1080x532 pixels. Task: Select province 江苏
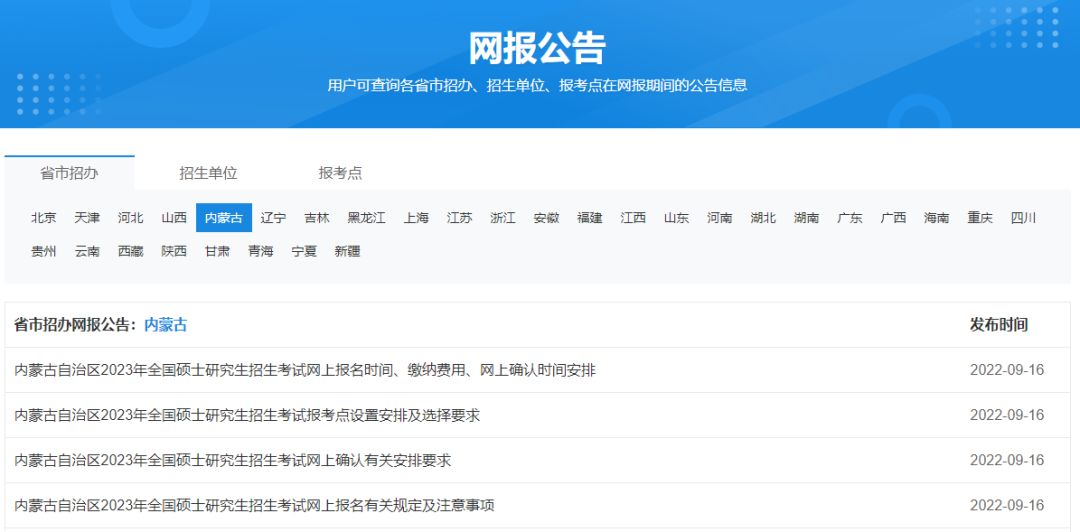pos(459,218)
